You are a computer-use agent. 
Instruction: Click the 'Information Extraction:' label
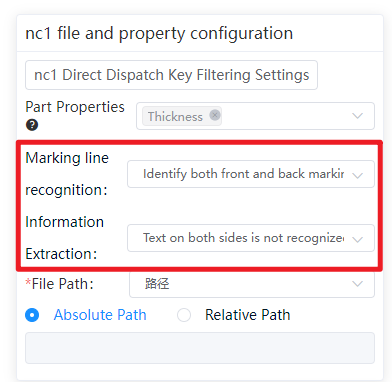coord(65,238)
